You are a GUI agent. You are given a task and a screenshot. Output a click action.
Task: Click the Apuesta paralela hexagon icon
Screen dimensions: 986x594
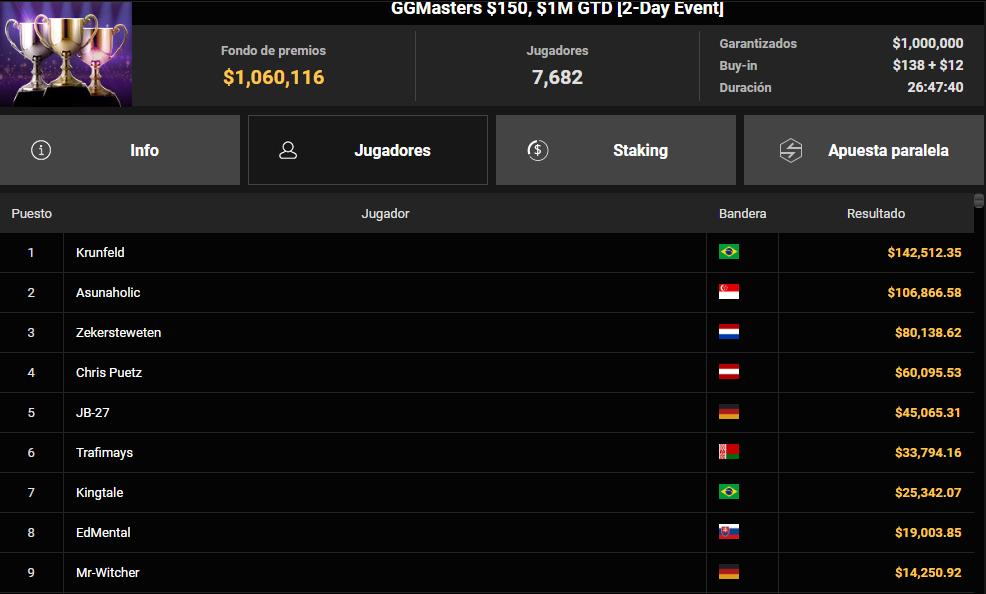coord(790,150)
